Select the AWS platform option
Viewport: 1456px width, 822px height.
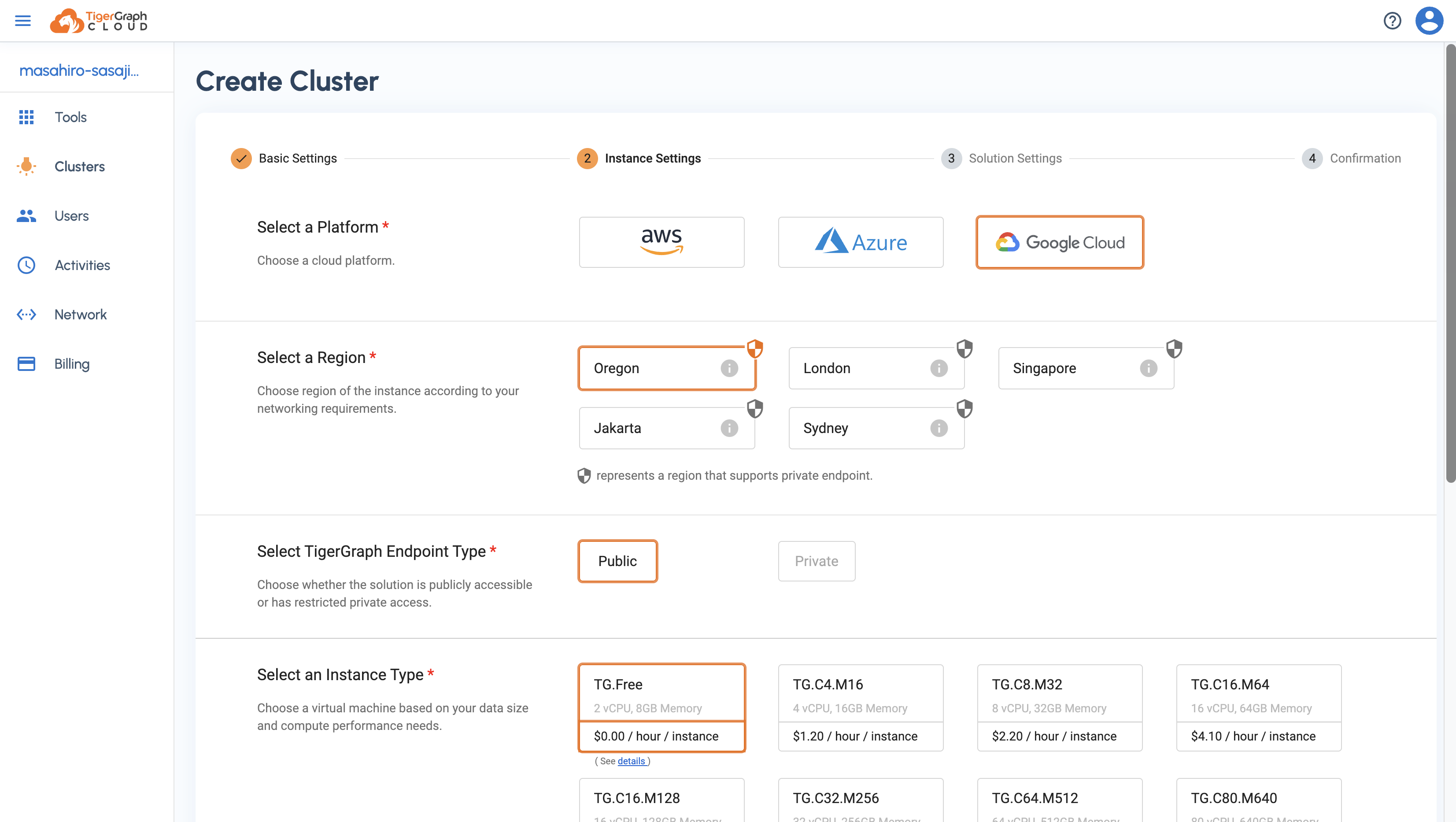(x=661, y=242)
